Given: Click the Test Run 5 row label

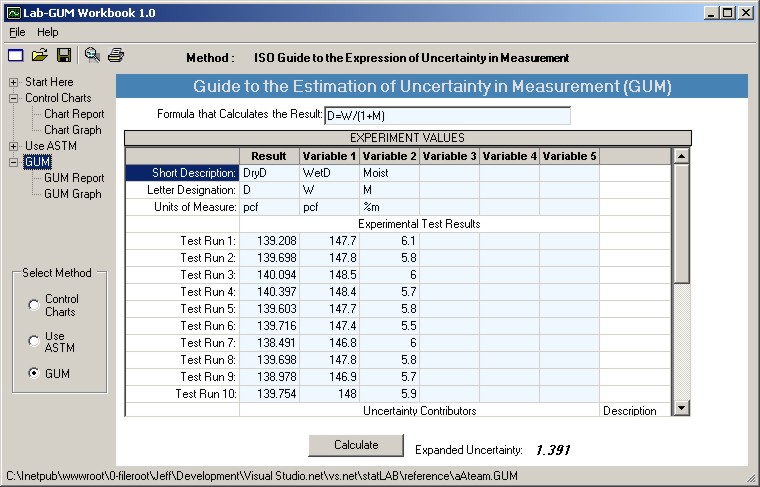Looking at the screenshot, I should [182, 309].
